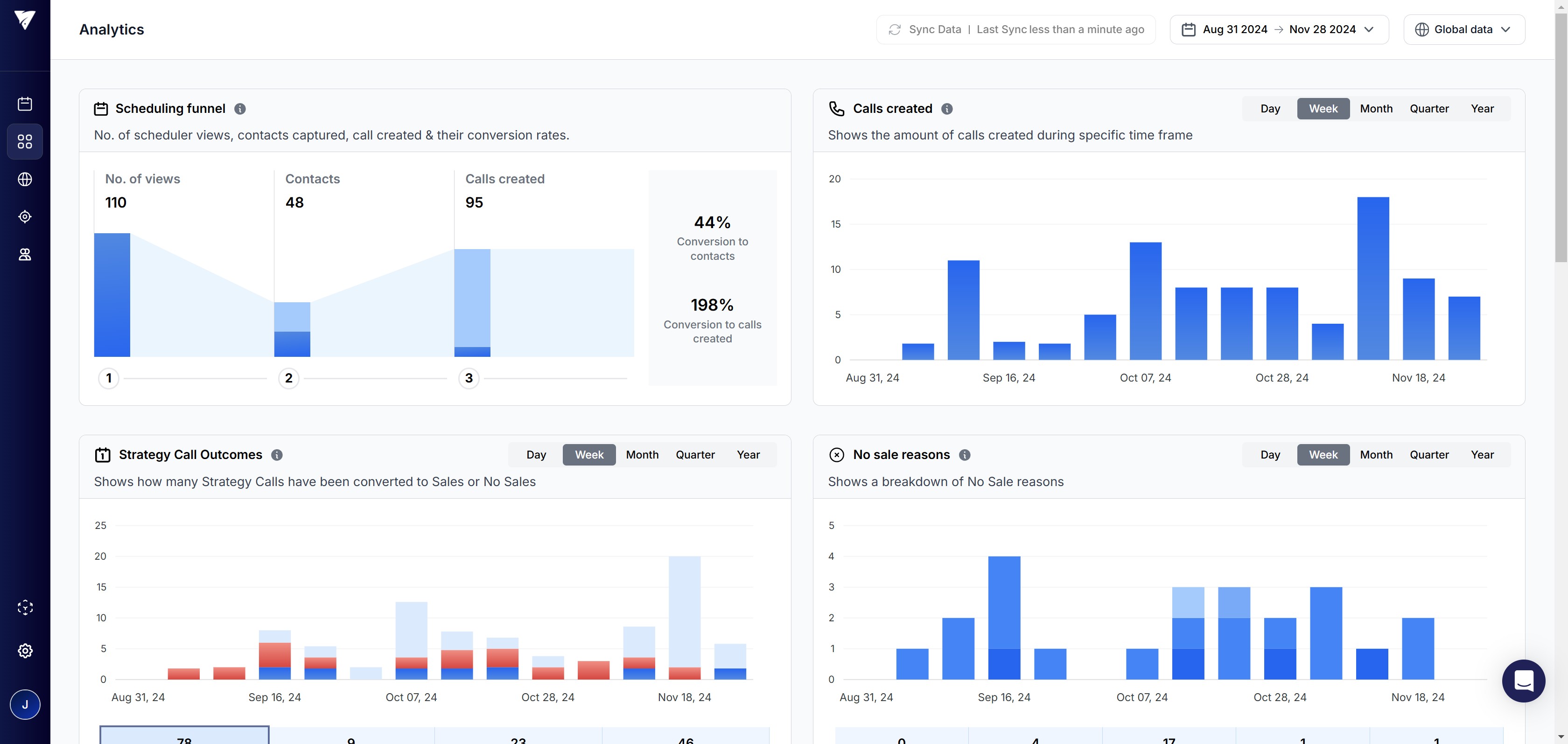Open the team users sidebar icon
Viewport: 1568px width, 744px height.
pos(25,254)
